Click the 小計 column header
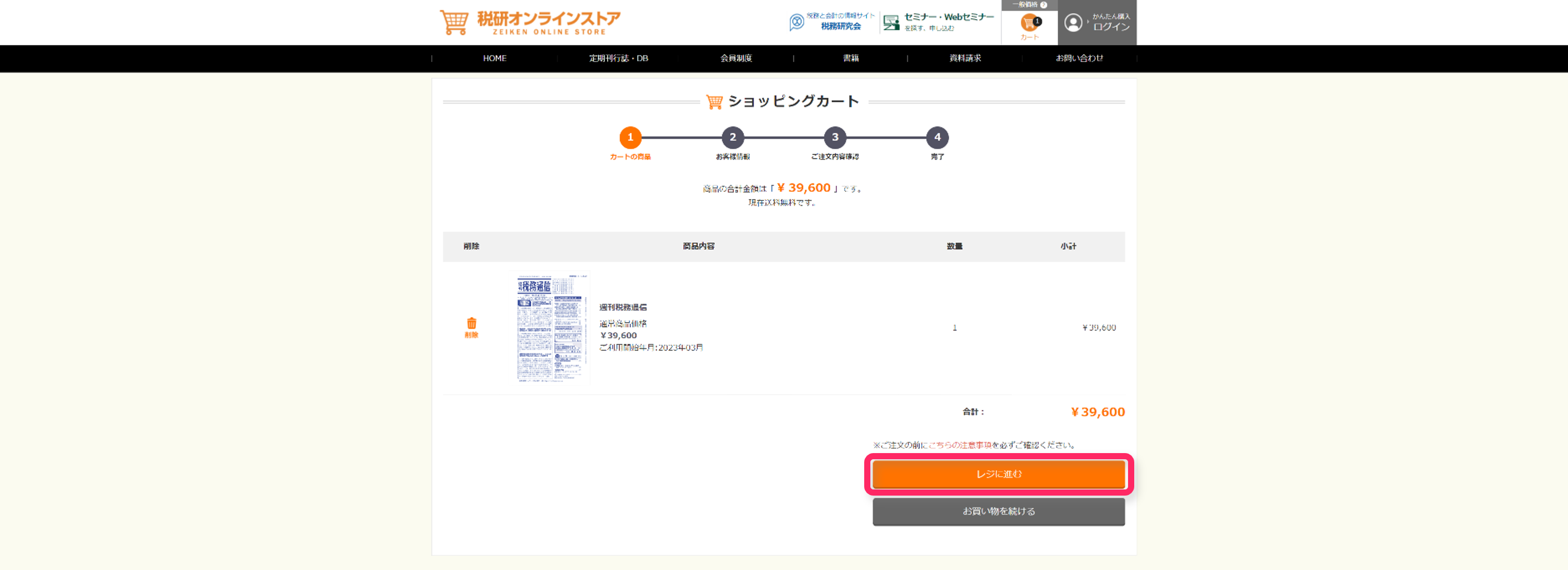 tap(1068, 247)
